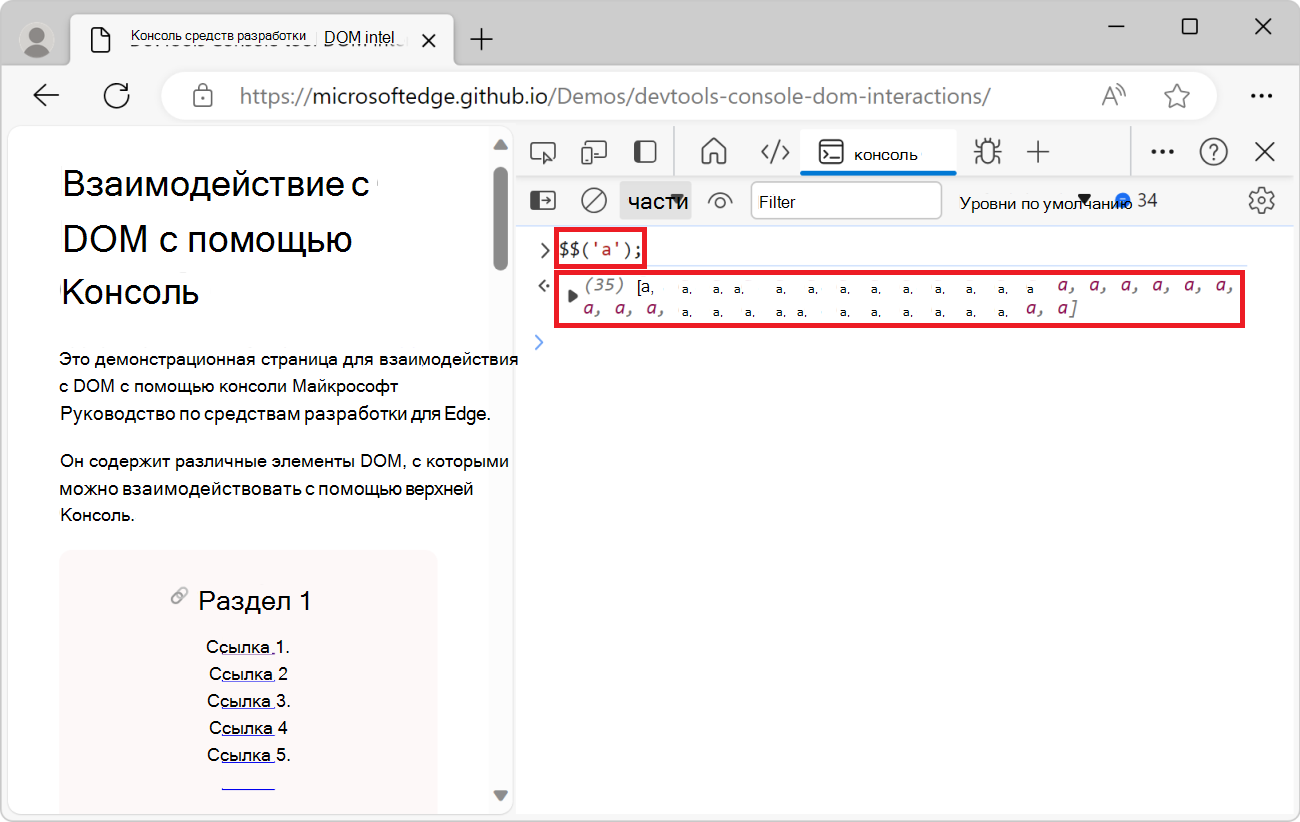Reload the page with the refresh icon
Viewport: 1300px width, 822px height.
coord(117,95)
